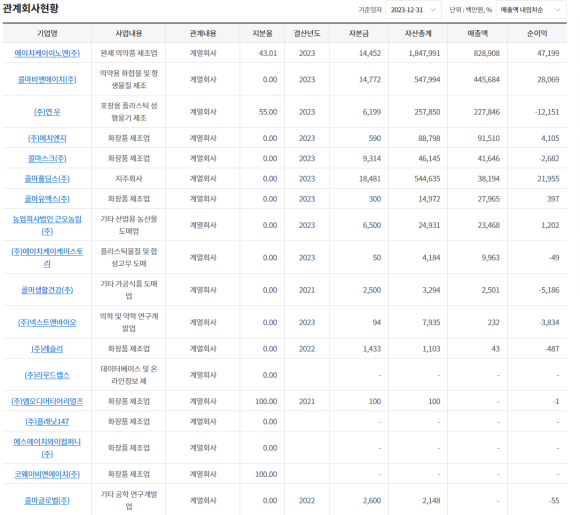Screen dimensions: 580x515
Task: Open the 농업회사법인 근오농림(주) link
Action: 47,225
